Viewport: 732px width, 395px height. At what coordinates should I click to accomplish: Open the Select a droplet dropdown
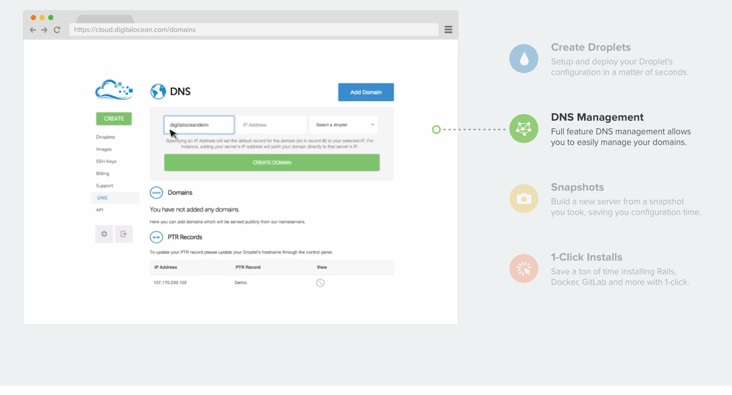click(344, 125)
